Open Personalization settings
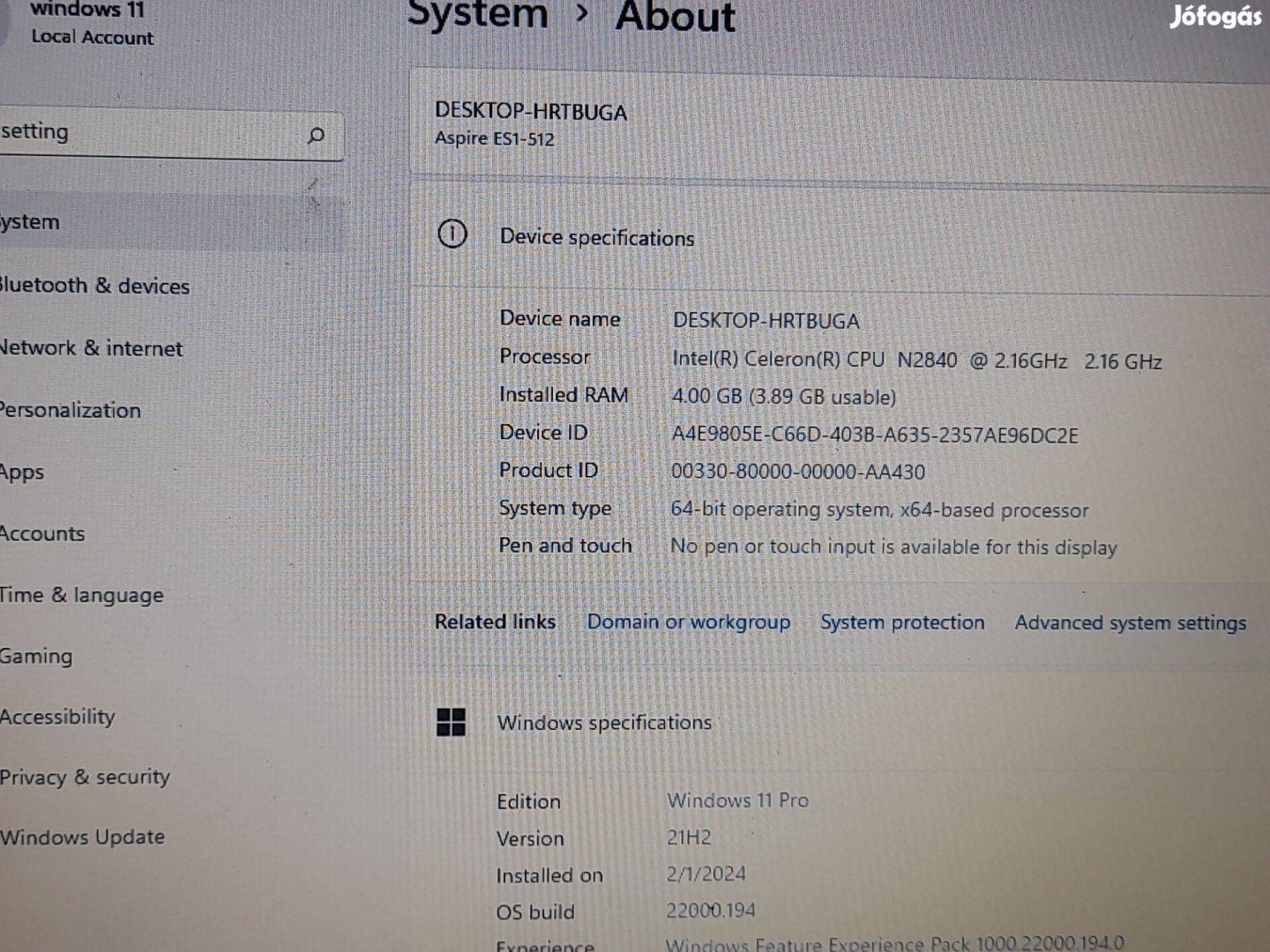Screen dimensions: 1270x952 click(71, 410)
